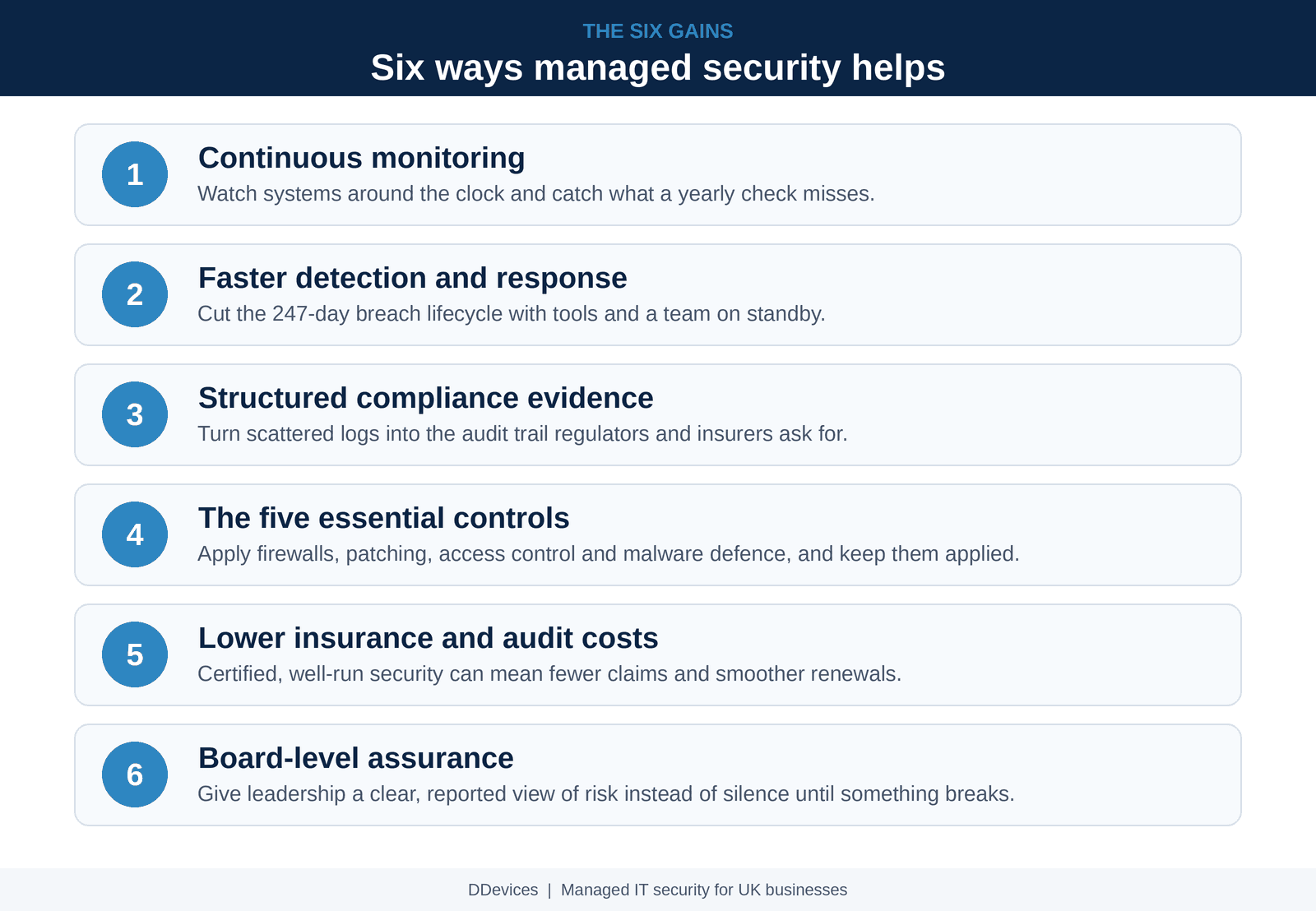Select the 'Lower insurance and audit costs' heading
Screen dimensions: 1316x911
point(428,638)
